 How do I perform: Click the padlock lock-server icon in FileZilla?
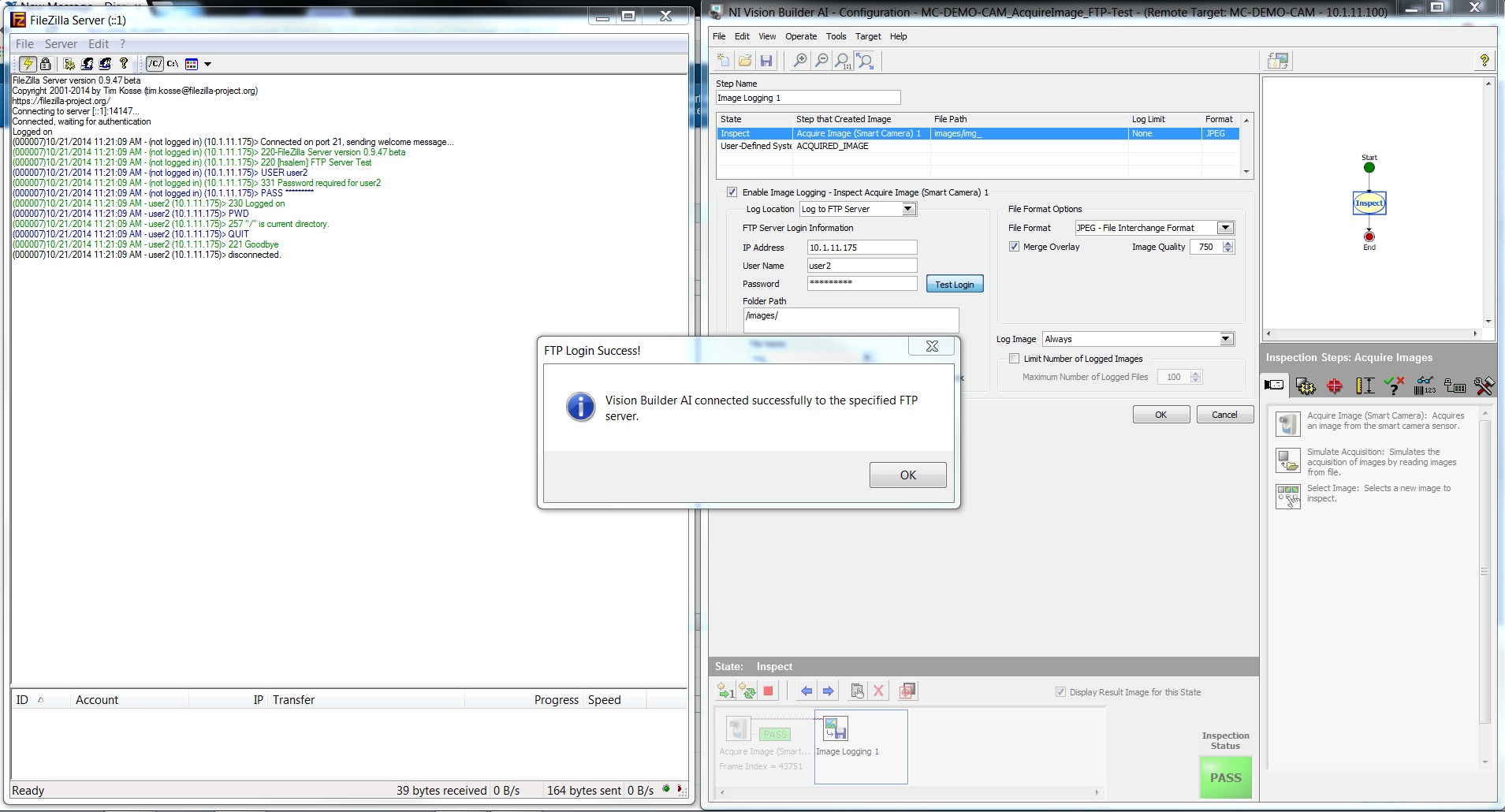46,64
